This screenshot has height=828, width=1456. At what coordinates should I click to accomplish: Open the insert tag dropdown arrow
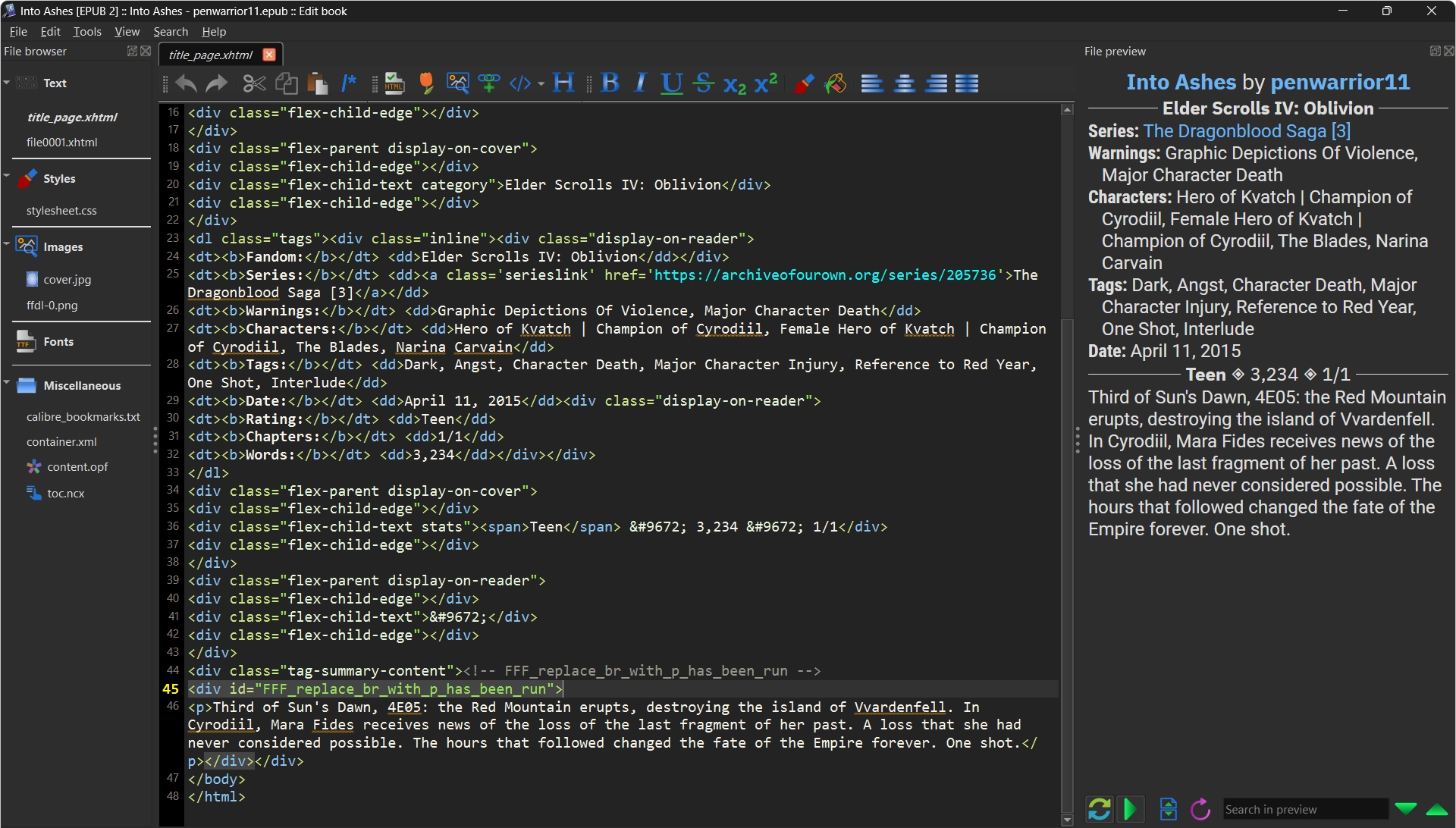[541, 83]
